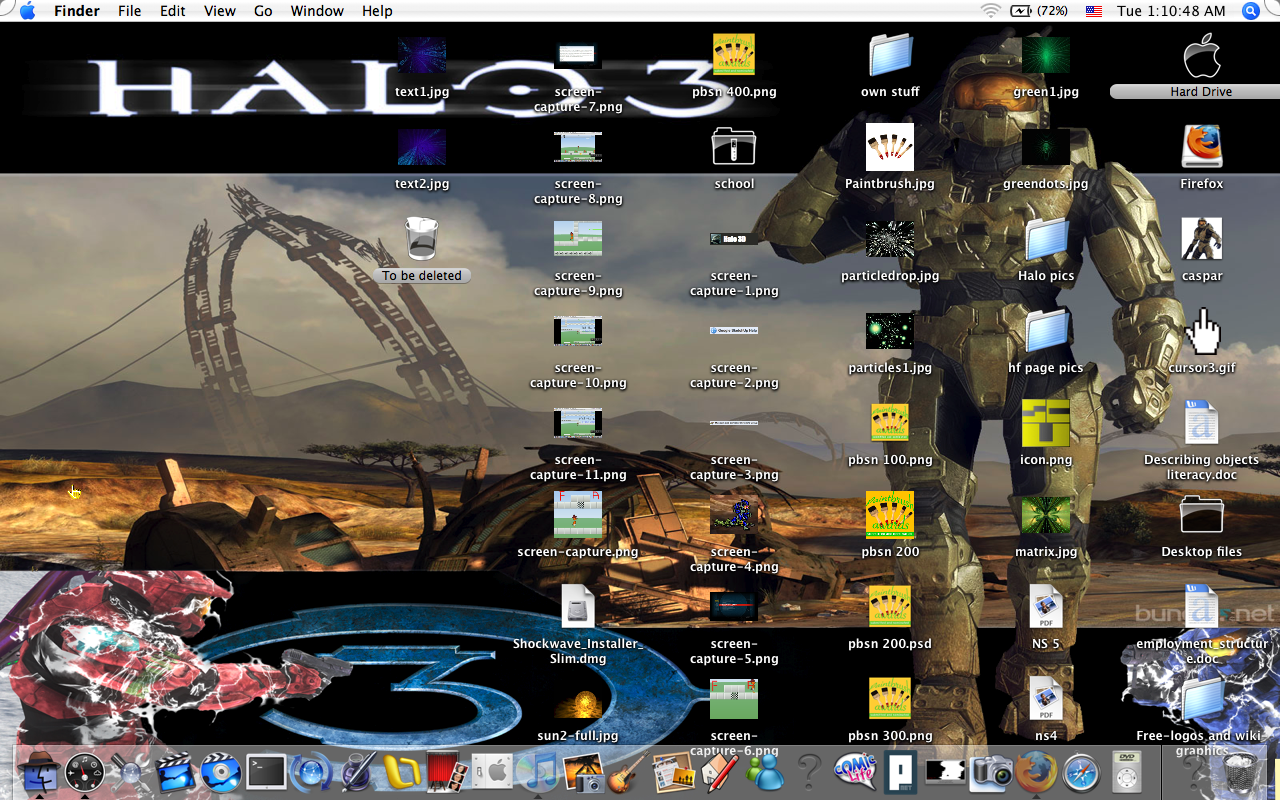
Task: Launch GarageBand from the Dock
Action: point(629,772)
